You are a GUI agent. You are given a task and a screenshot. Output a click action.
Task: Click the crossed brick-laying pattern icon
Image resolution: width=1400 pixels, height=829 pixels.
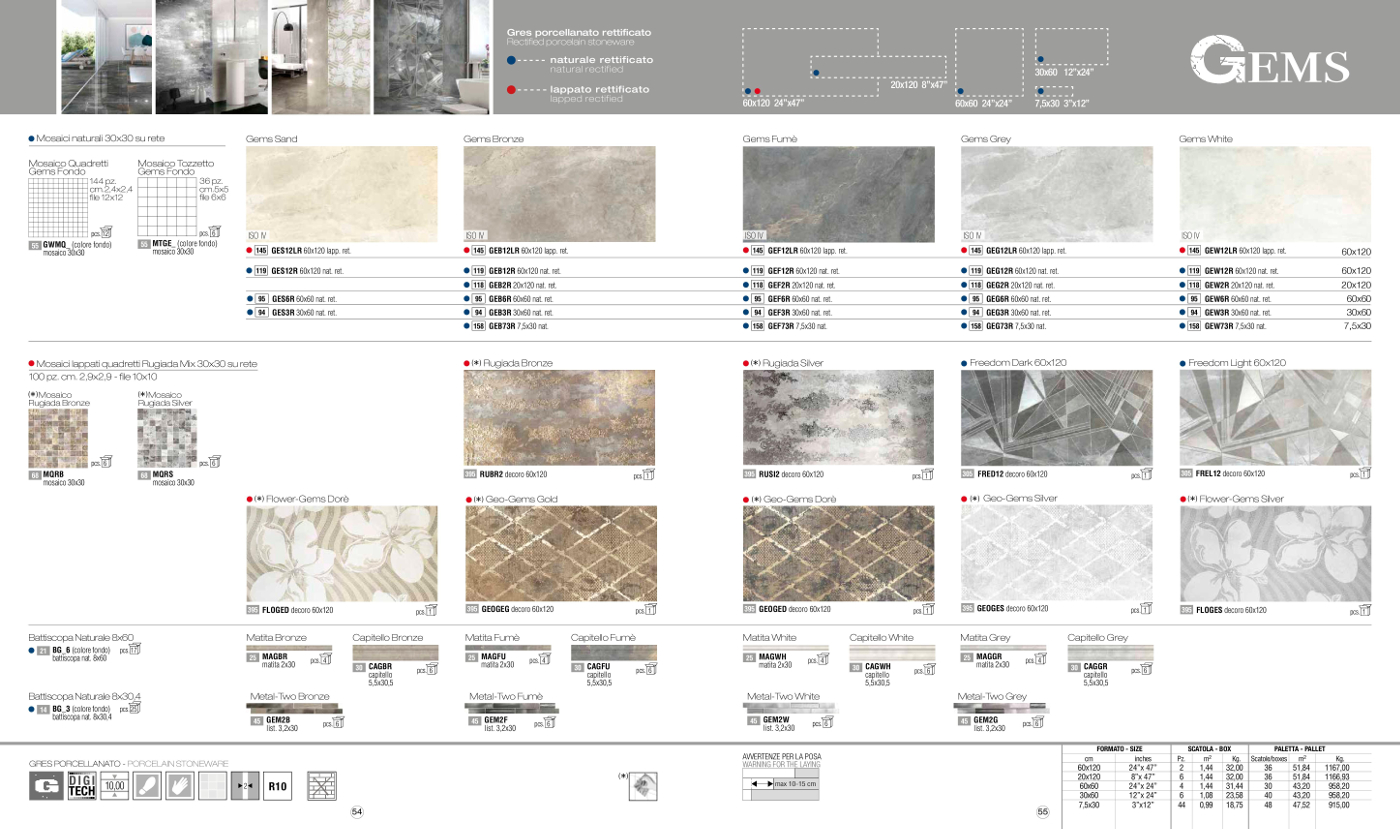[321, 787]
